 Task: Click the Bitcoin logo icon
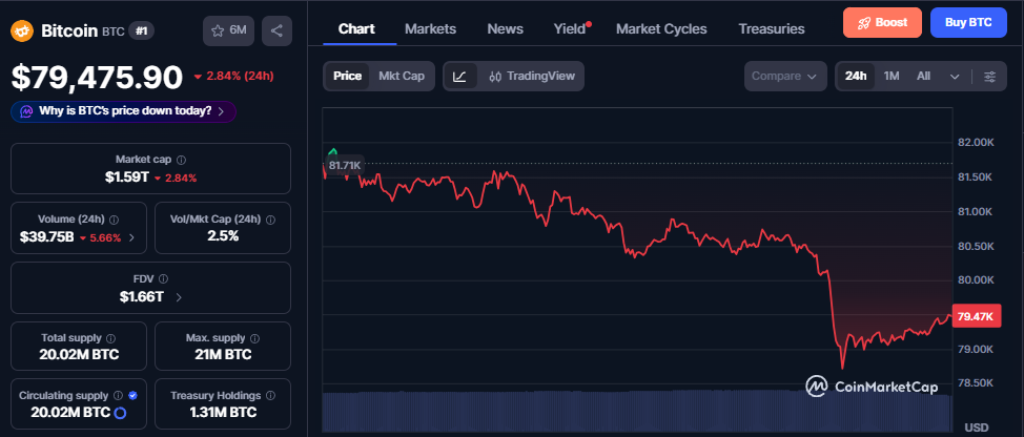tap(22, 31)
